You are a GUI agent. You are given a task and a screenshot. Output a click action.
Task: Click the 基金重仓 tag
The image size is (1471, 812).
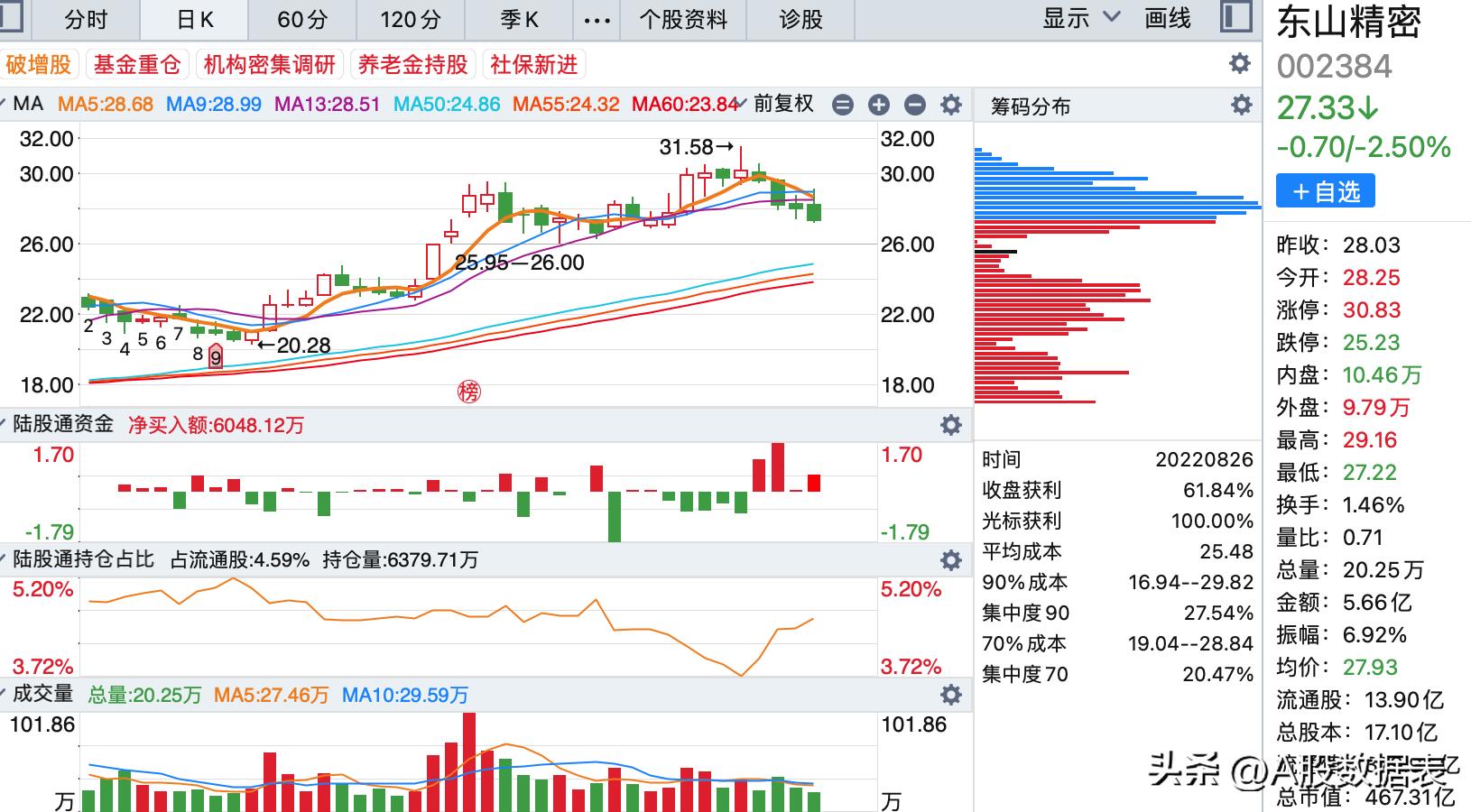pyautogui.click(x=137, y=64)
